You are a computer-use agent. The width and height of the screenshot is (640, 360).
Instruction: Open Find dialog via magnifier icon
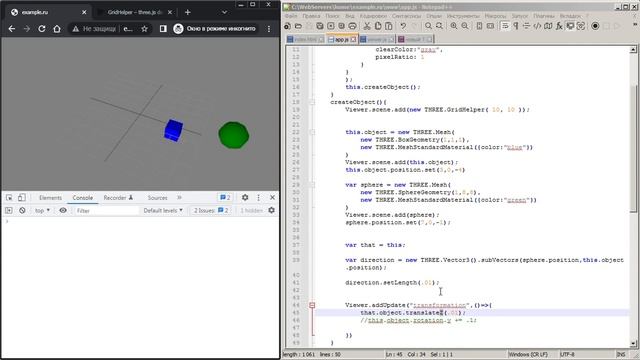(428, 26)
